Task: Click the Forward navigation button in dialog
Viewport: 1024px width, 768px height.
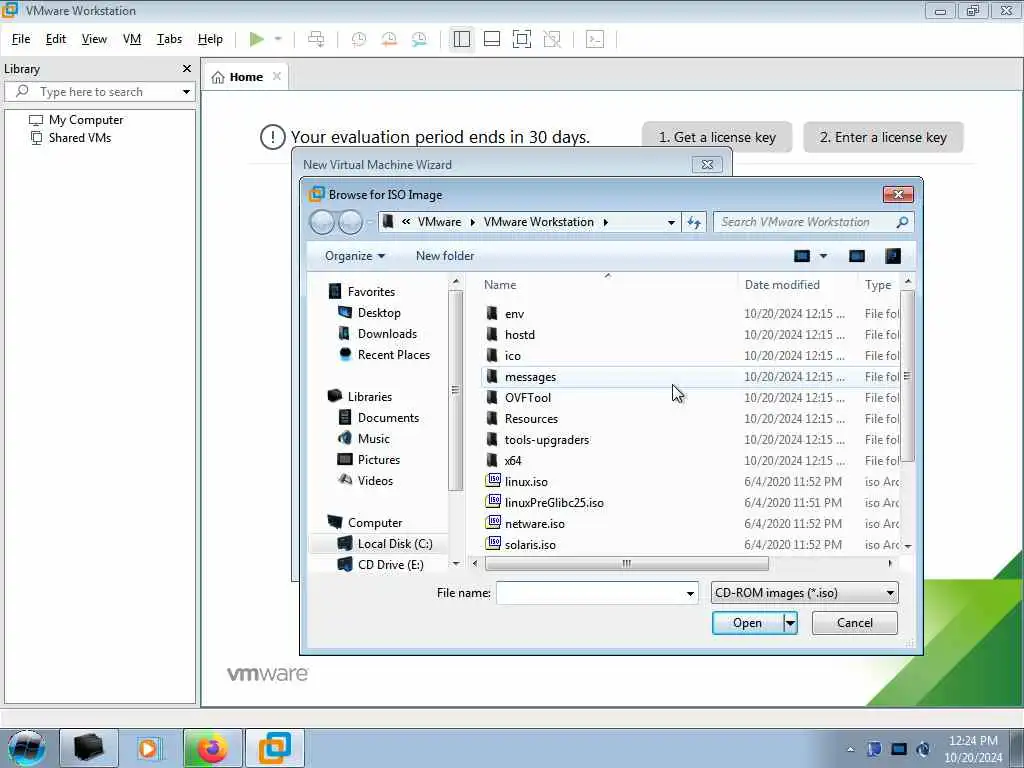Action: click(x=350, y=223)
